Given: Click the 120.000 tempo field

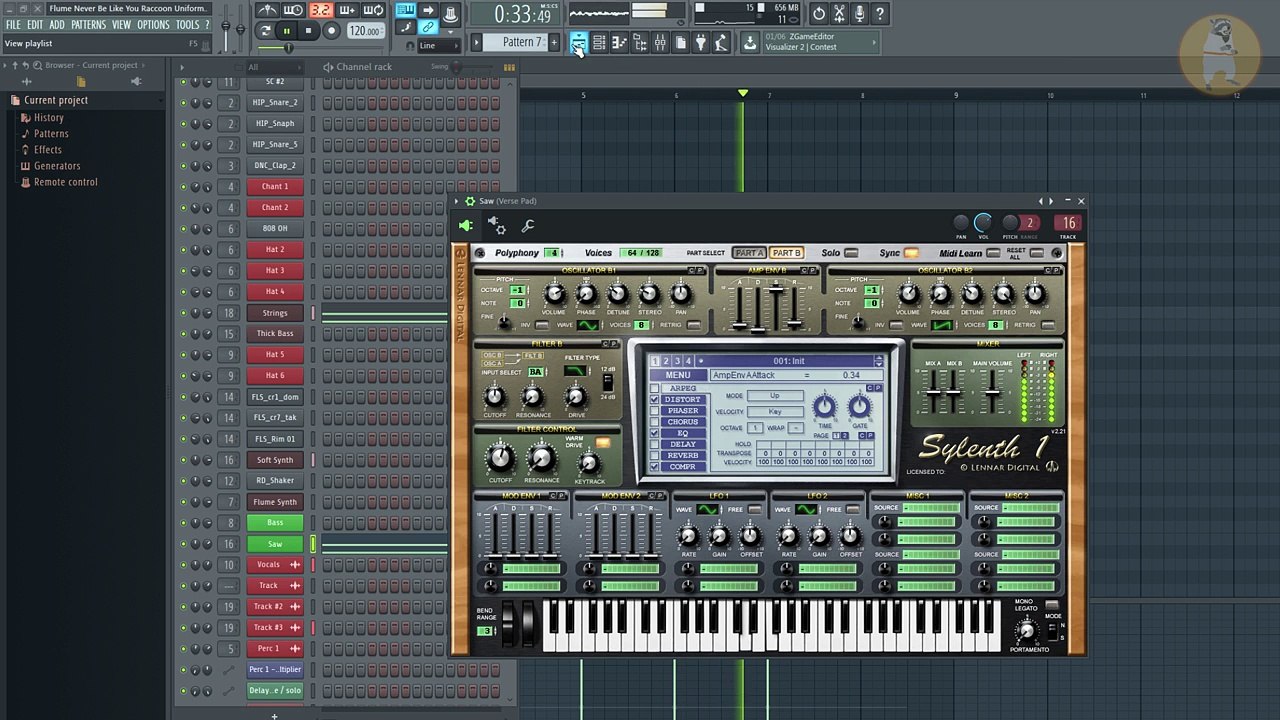Looking at the screenshot, I should 364,31.
